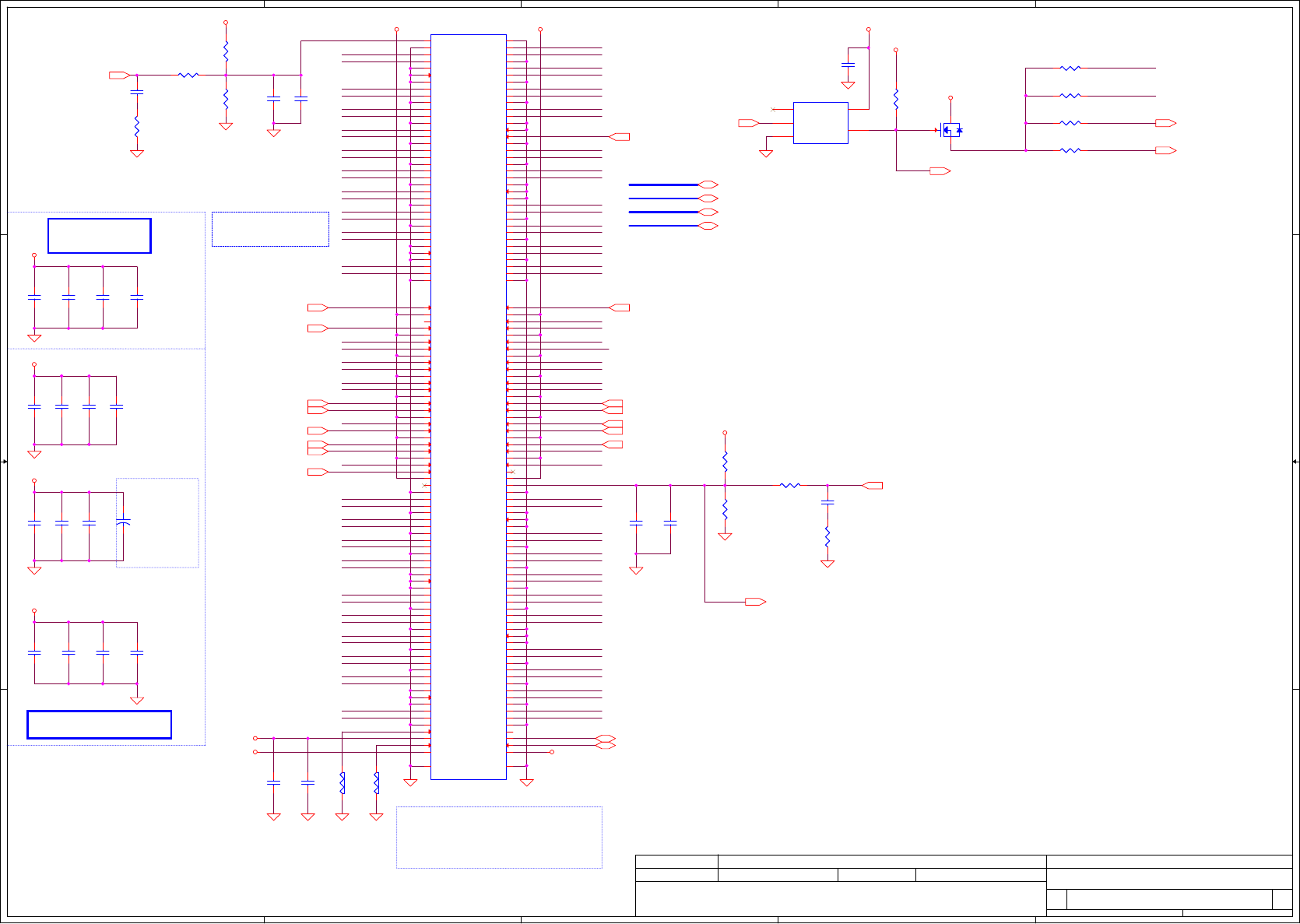Image resolution: width=1300 pixels, height=924 pixels.
Task: Select the decoupling capacitor above the small IC block
Action: click(849, 65)
